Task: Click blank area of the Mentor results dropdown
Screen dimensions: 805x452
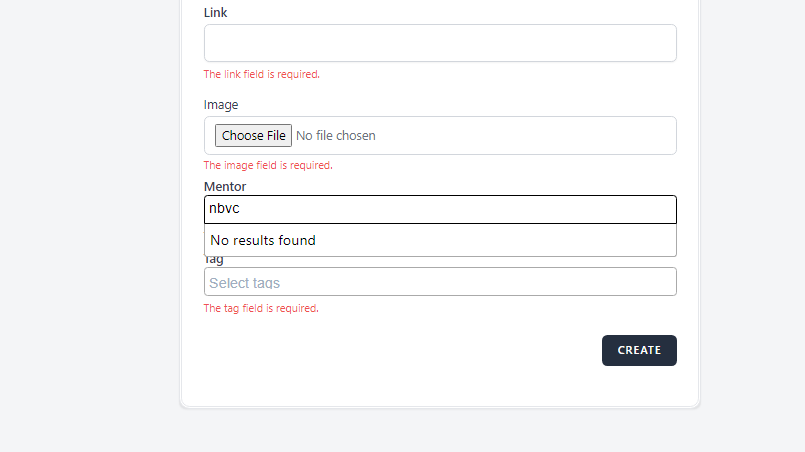Action: click(x=500, y=240)
